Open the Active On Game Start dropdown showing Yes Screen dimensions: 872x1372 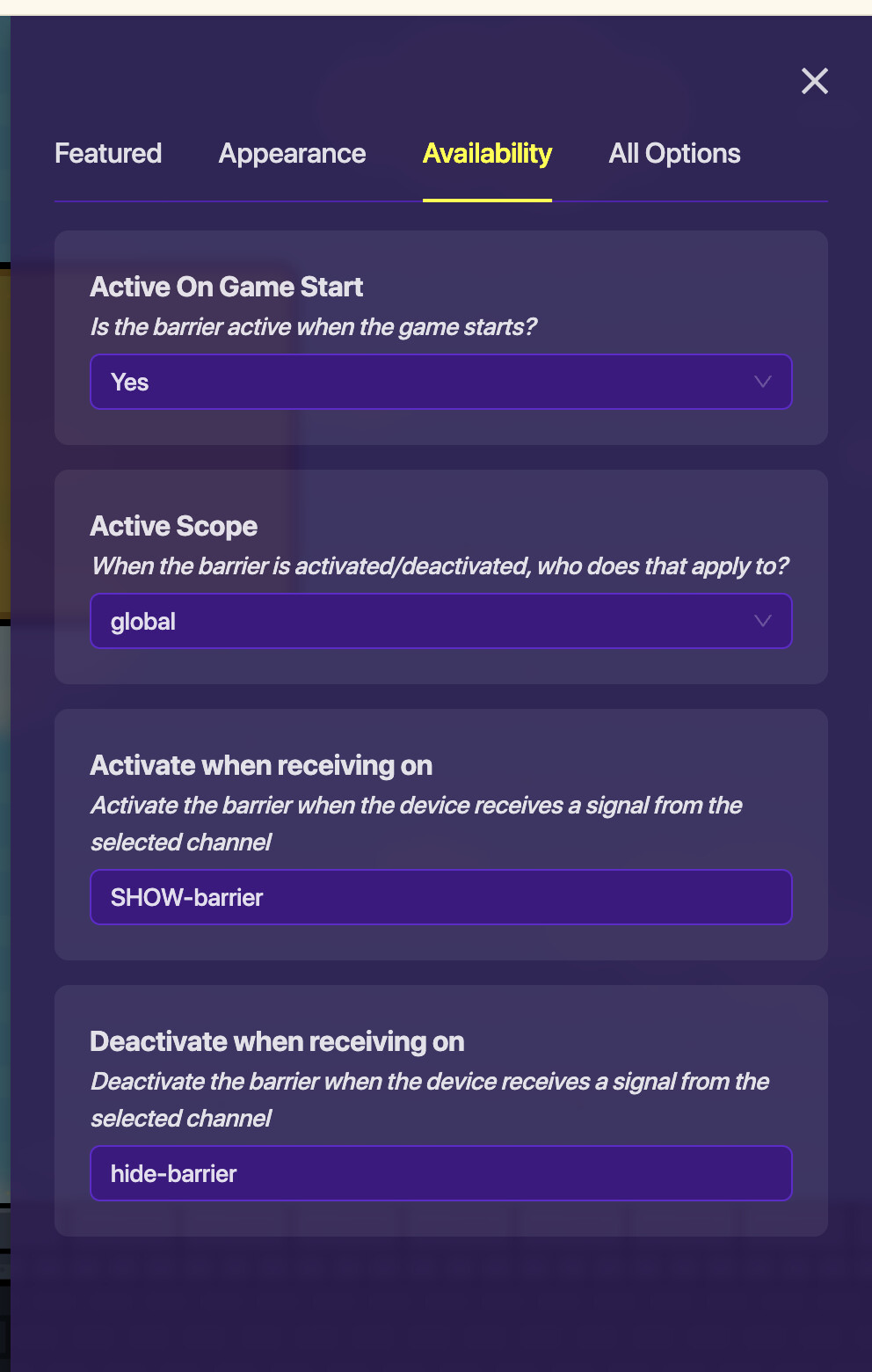click(422, 383)
